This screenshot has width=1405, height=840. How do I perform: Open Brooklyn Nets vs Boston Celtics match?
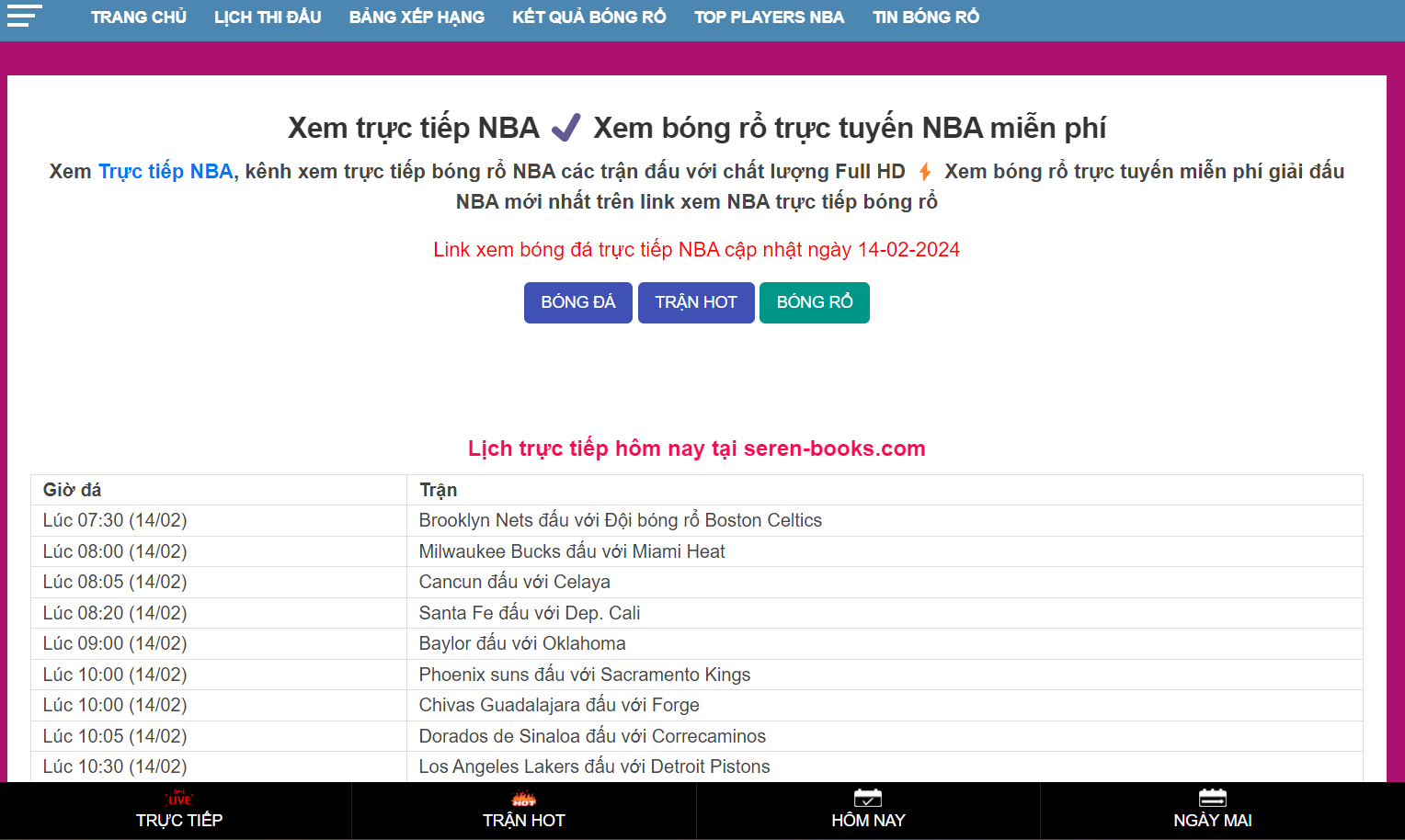pyautogui.click(x=620, y=520)
